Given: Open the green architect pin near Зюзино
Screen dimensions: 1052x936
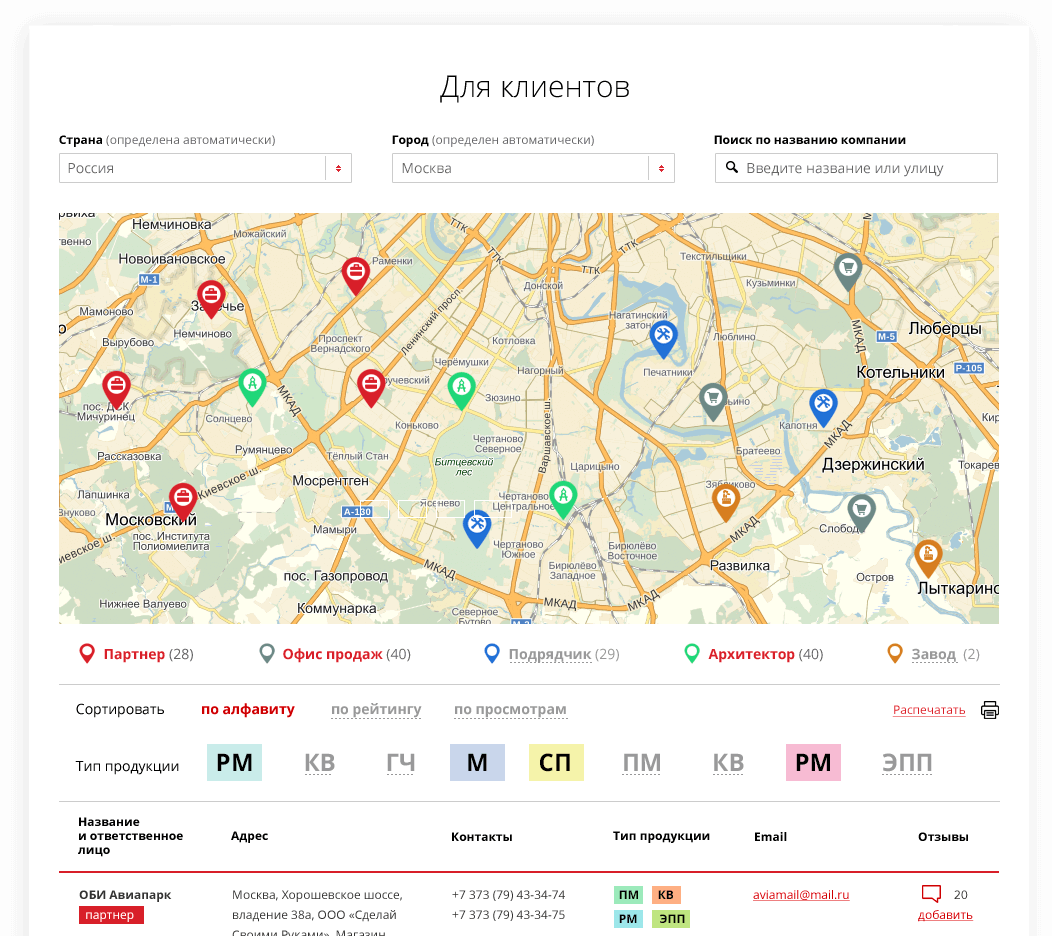Looking at the screenshot, I should [x=462, y=390].
